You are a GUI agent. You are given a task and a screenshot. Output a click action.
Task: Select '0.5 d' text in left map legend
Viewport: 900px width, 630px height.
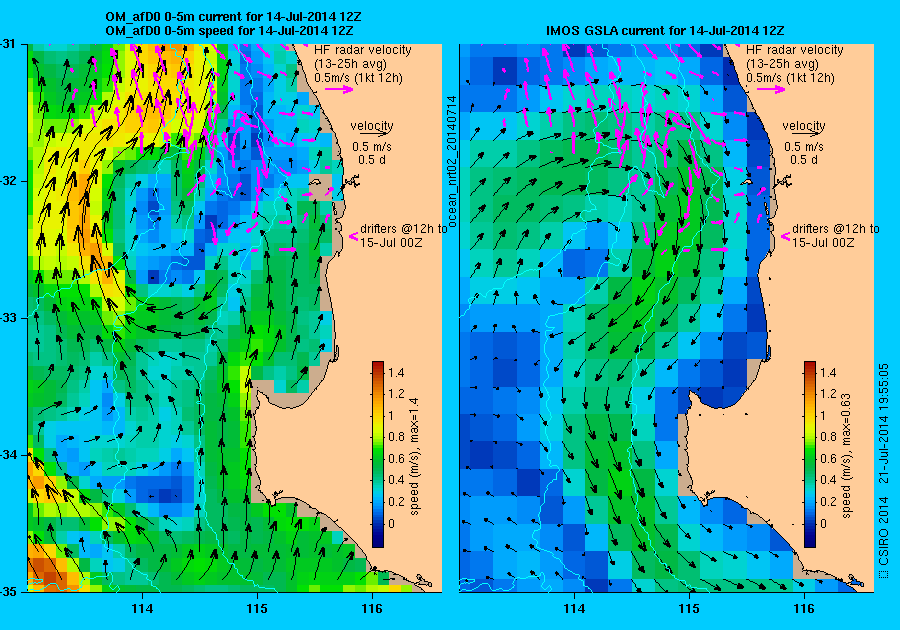pos(372,160)
